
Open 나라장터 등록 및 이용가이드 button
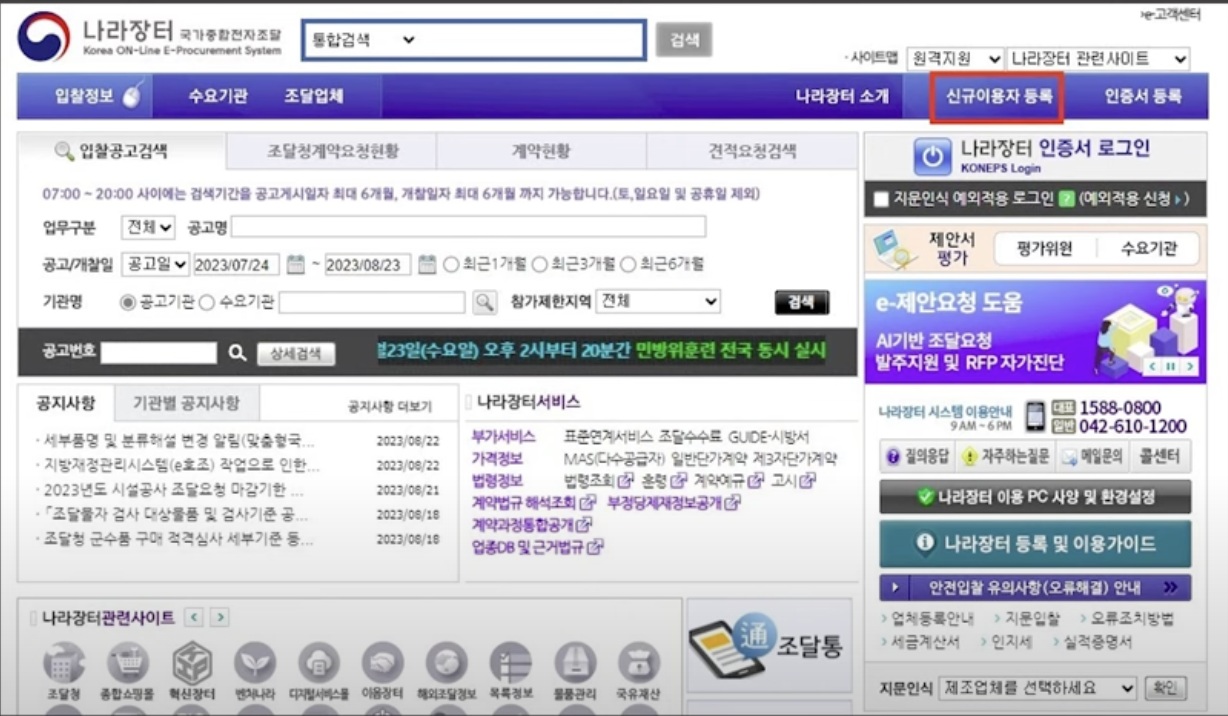(1035, 544)
